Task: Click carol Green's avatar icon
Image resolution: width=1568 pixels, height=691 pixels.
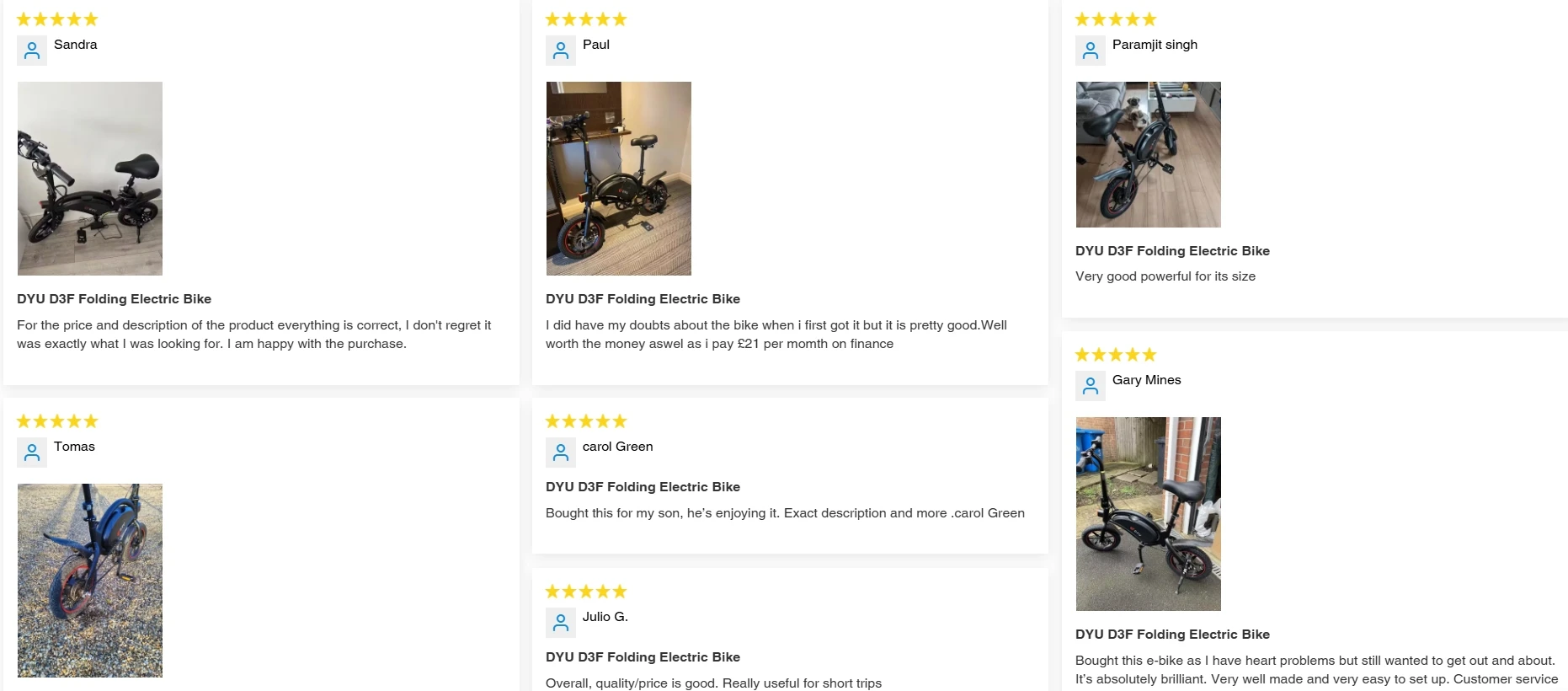Action: [561, 453]
